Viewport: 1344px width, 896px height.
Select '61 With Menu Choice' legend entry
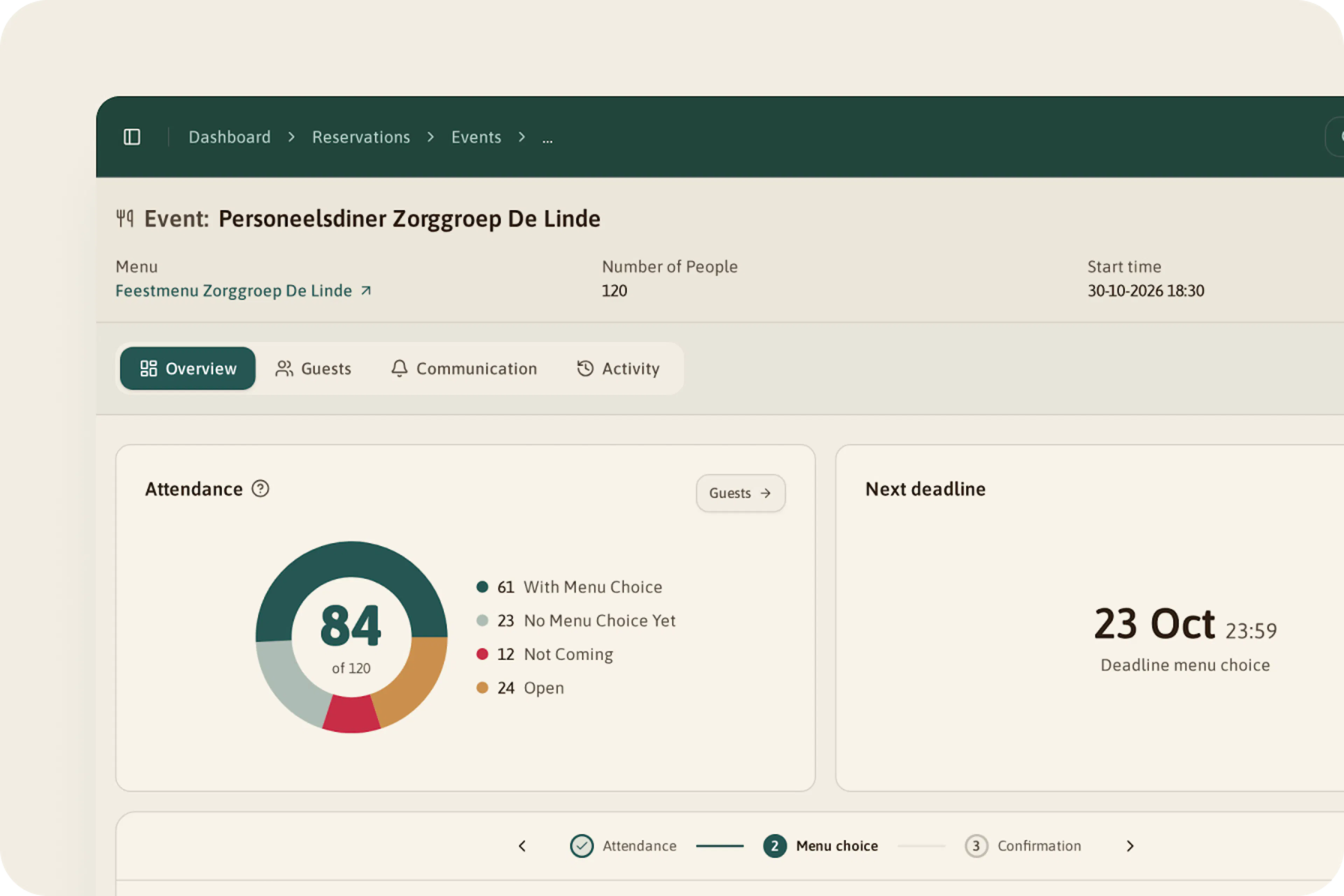click(569, 587)
